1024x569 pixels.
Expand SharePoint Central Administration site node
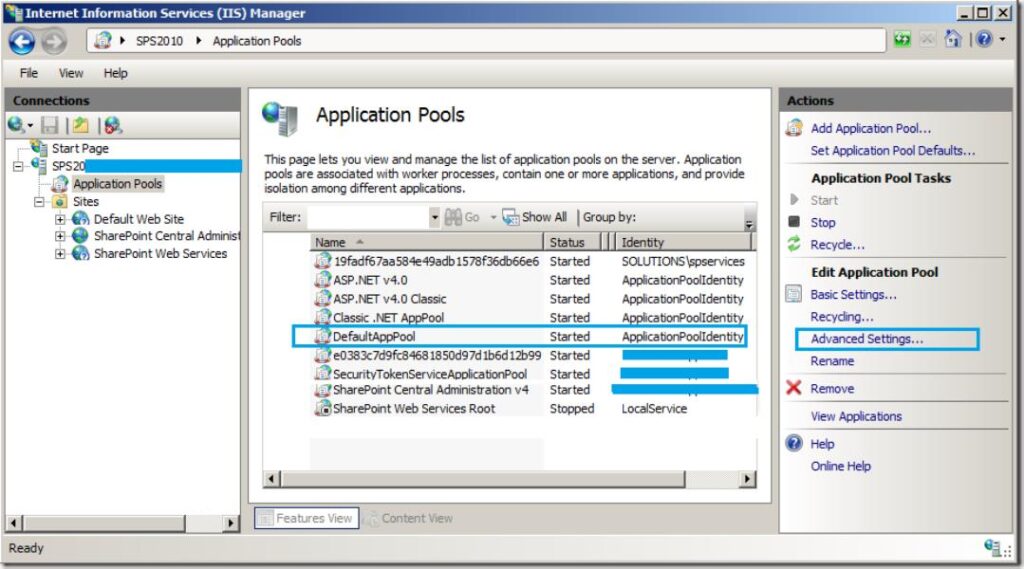pyautogui.click(x=60, y=236)
